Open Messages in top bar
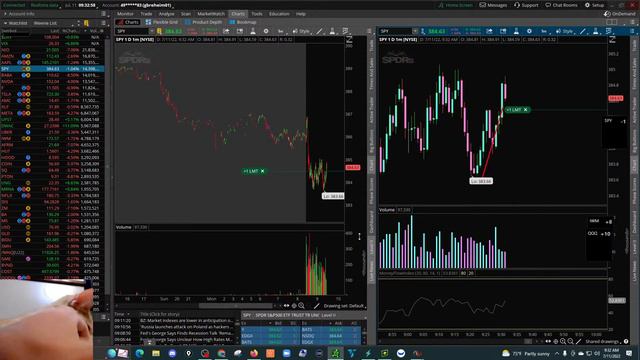This screenshot has height=360, width=640. point(493,5)
